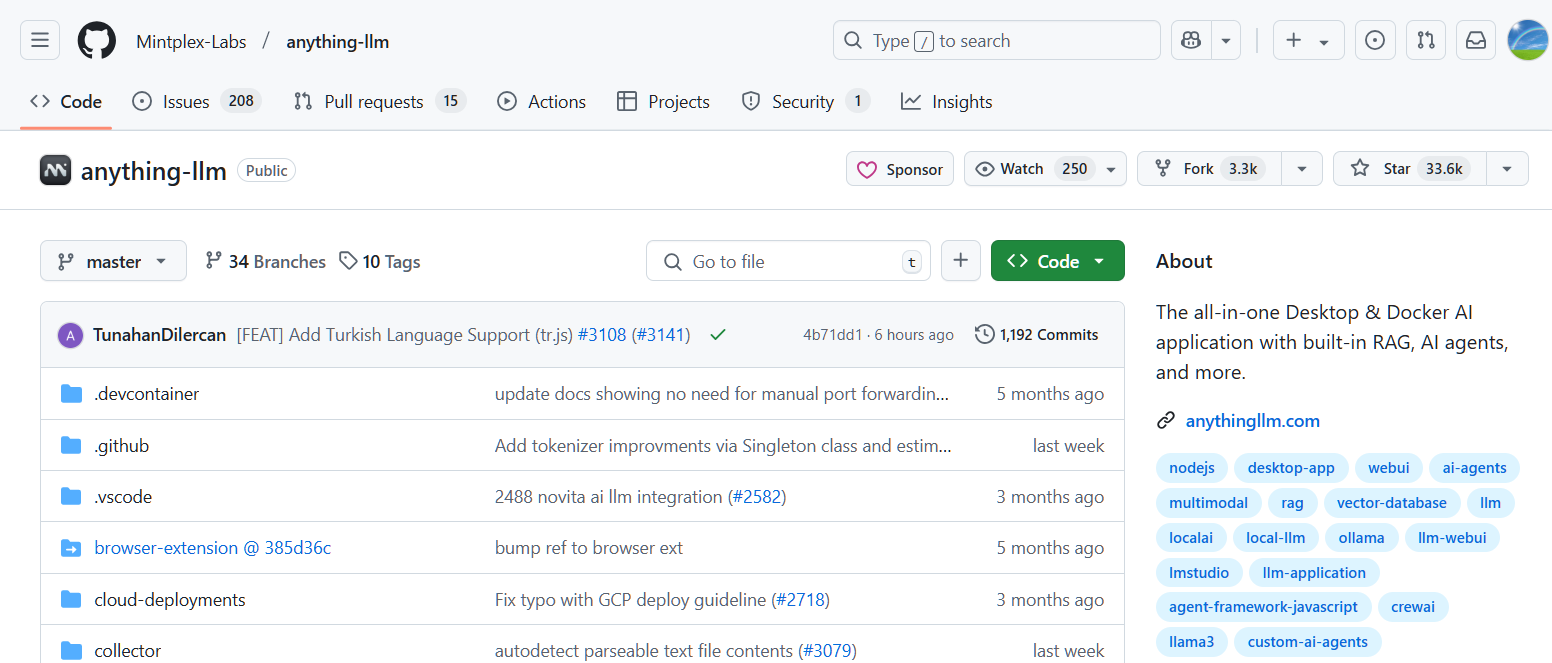Image resolution: width=1552 pixels, height=663 pixels.
Task: Select the custom-ai-agents topic tag
Action: (x=1307, y=642)
